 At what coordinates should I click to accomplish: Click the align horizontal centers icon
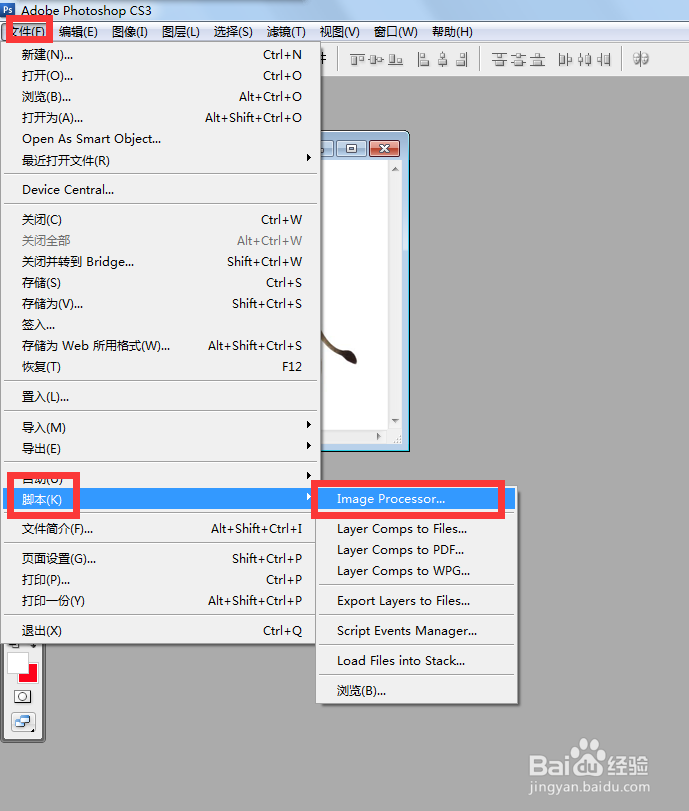click(443, 60)
